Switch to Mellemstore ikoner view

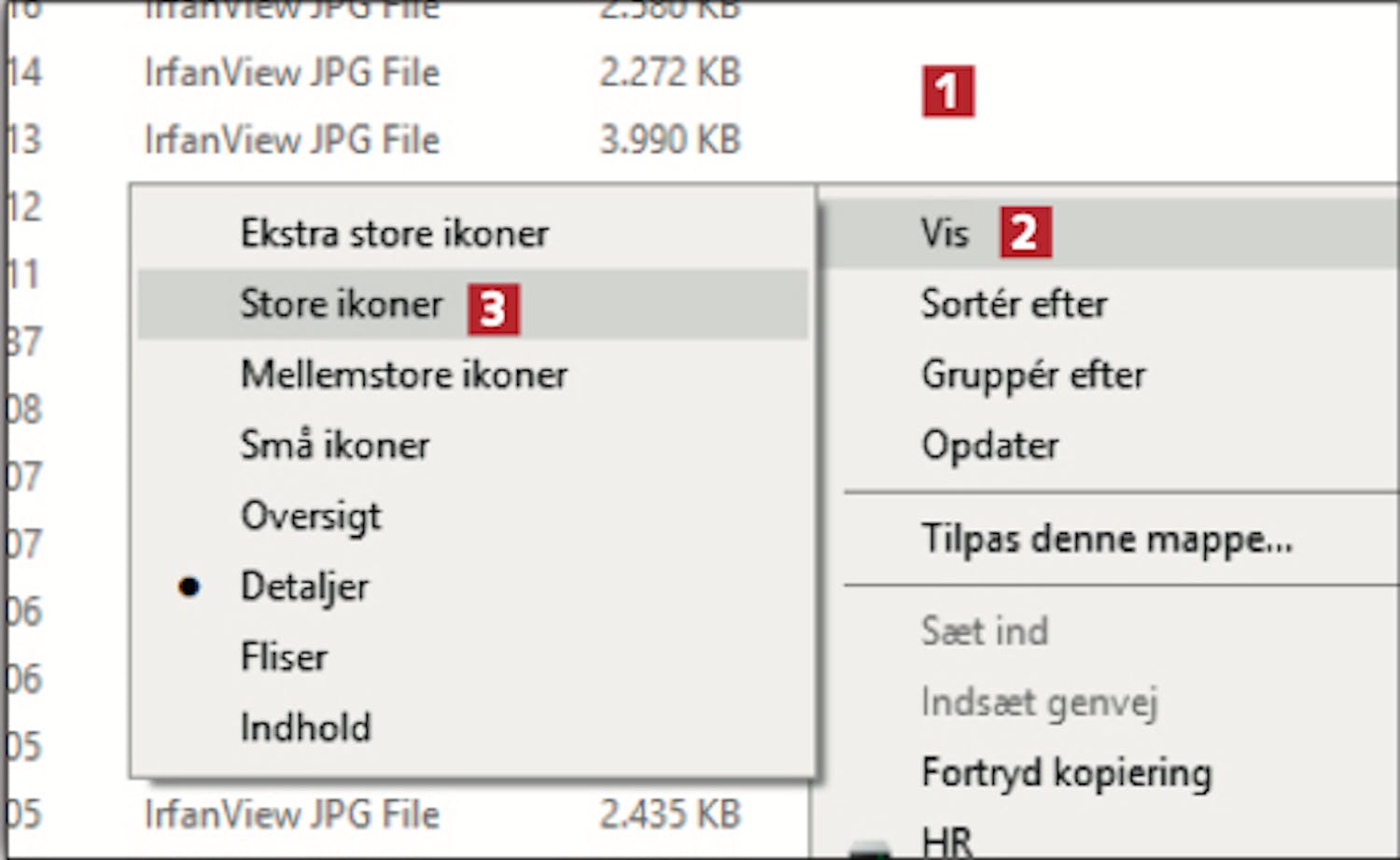[472, 375]
